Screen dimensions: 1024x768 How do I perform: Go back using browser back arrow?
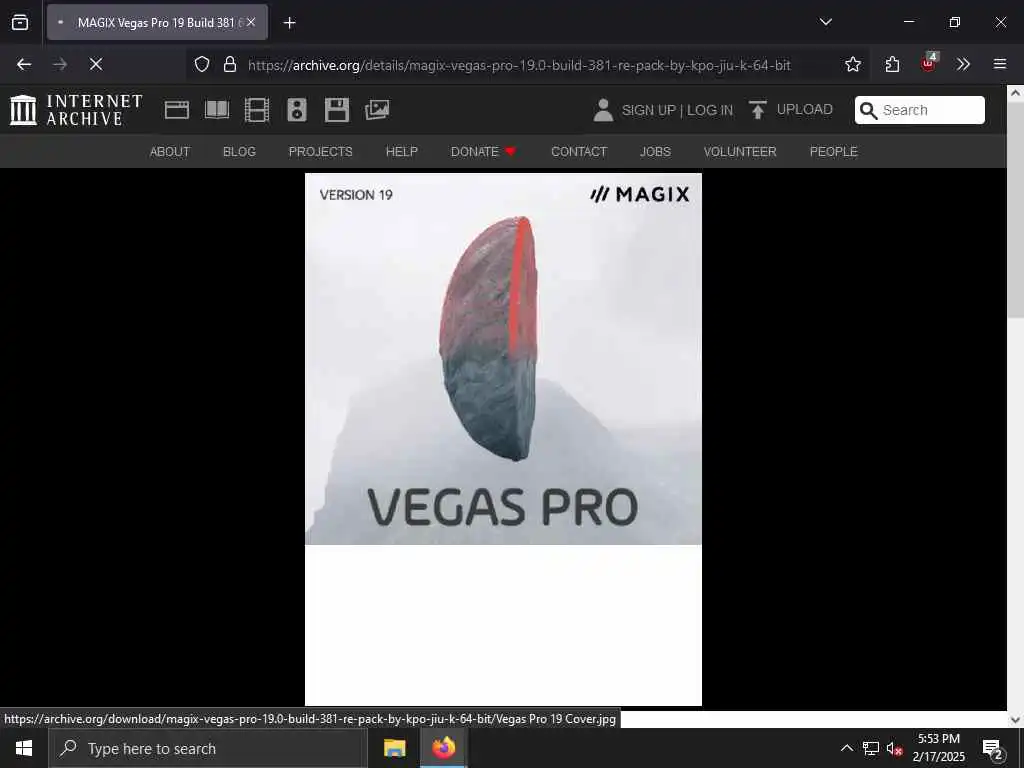point(24,64)
